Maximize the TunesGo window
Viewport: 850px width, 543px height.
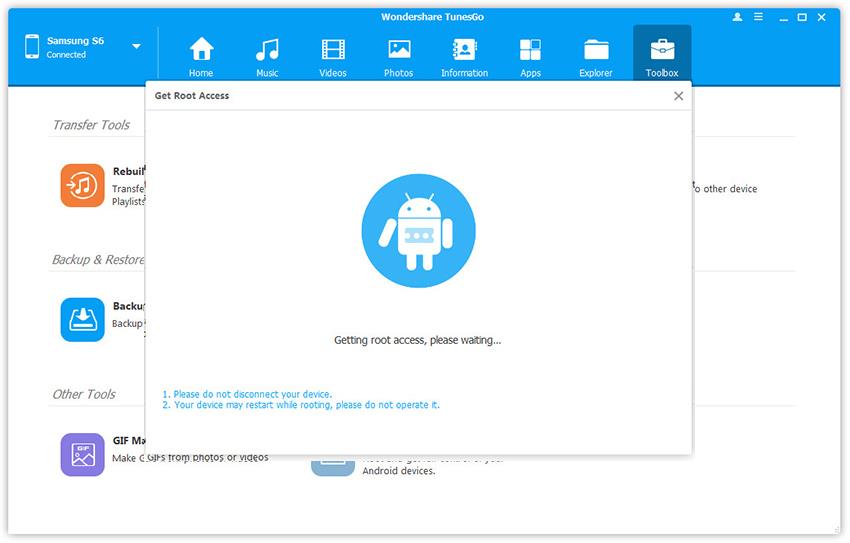click(x=803, y=17)
